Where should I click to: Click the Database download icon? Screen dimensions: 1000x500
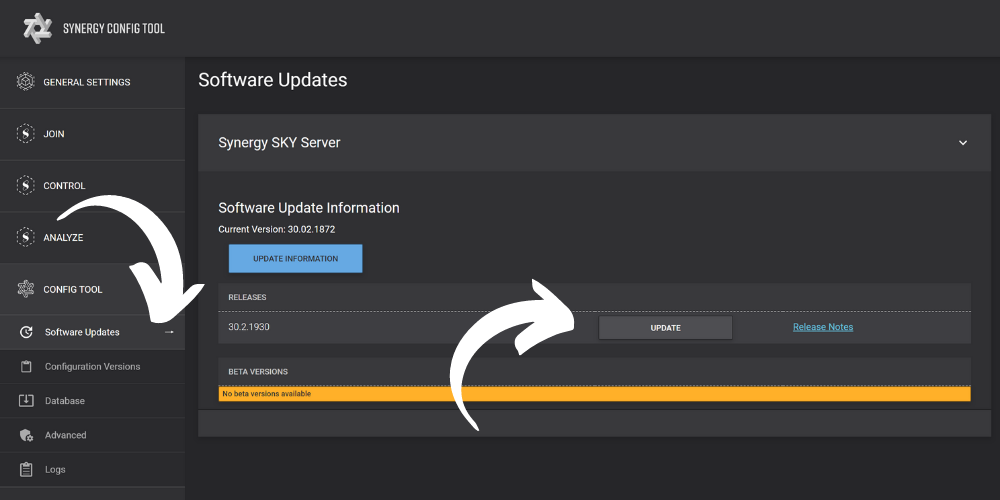pos(26,401)
